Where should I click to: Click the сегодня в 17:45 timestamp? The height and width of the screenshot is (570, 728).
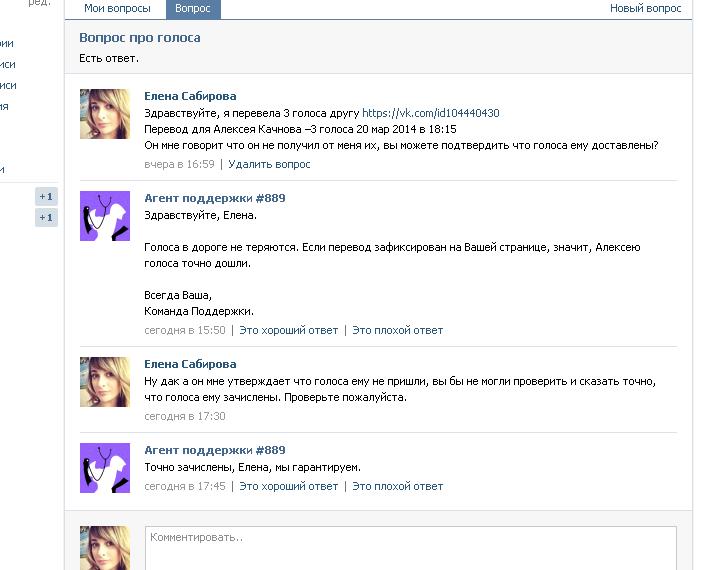pos(185,486)
